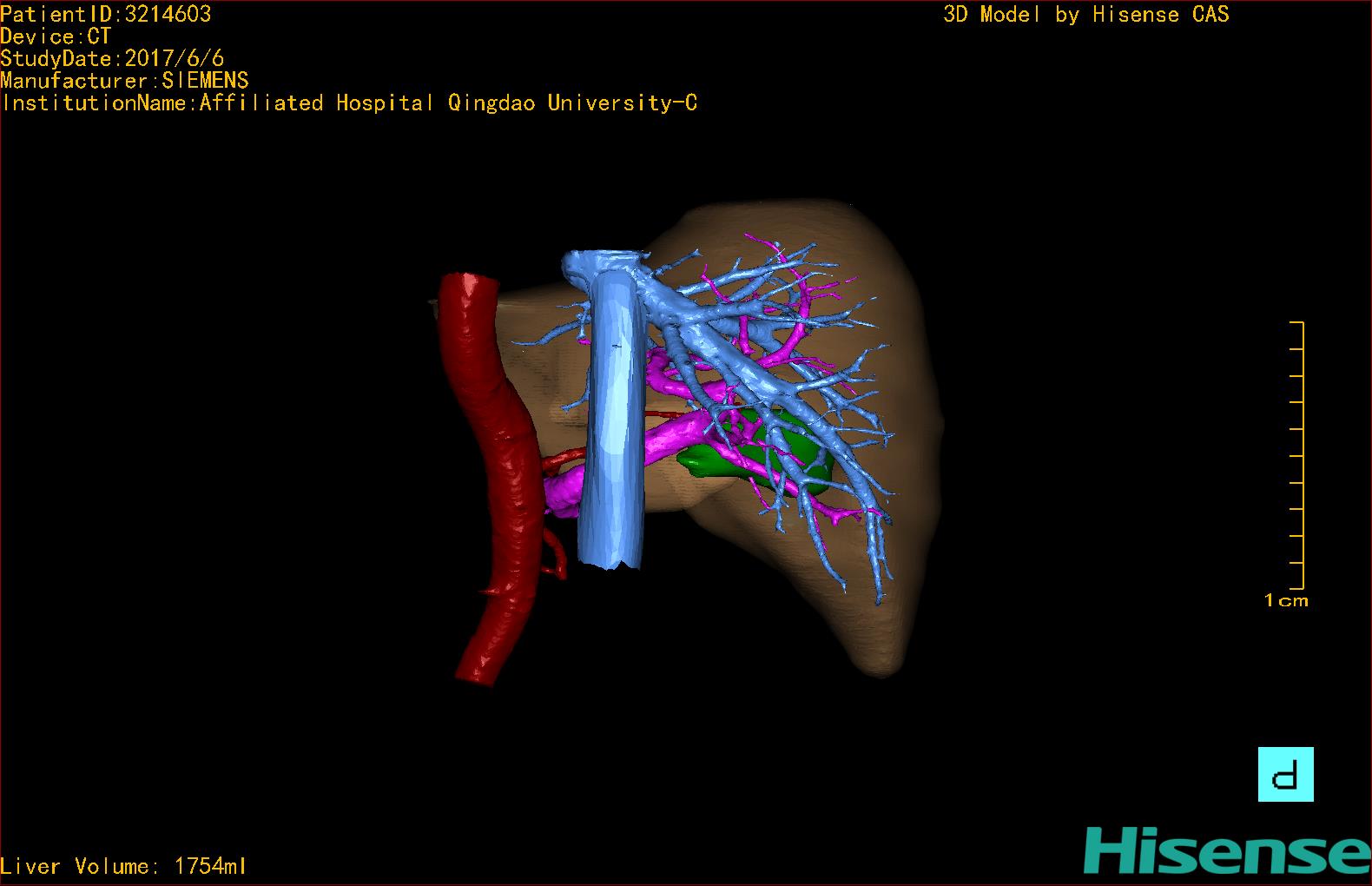
Task: Click the Manufacturer:SIEMENS text
Action: (125, 81)
